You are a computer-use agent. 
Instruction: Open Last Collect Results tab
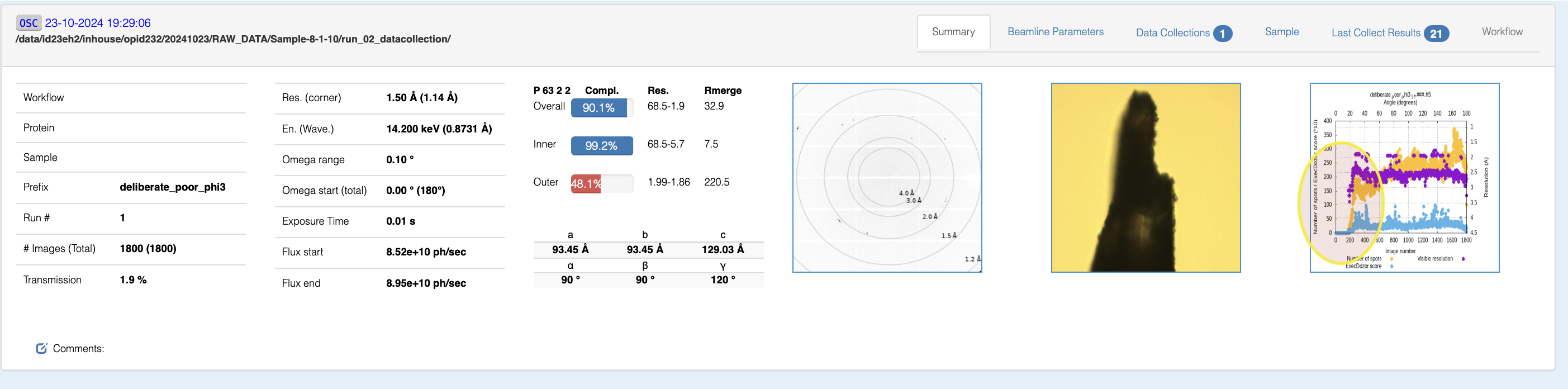(1375, 33)
